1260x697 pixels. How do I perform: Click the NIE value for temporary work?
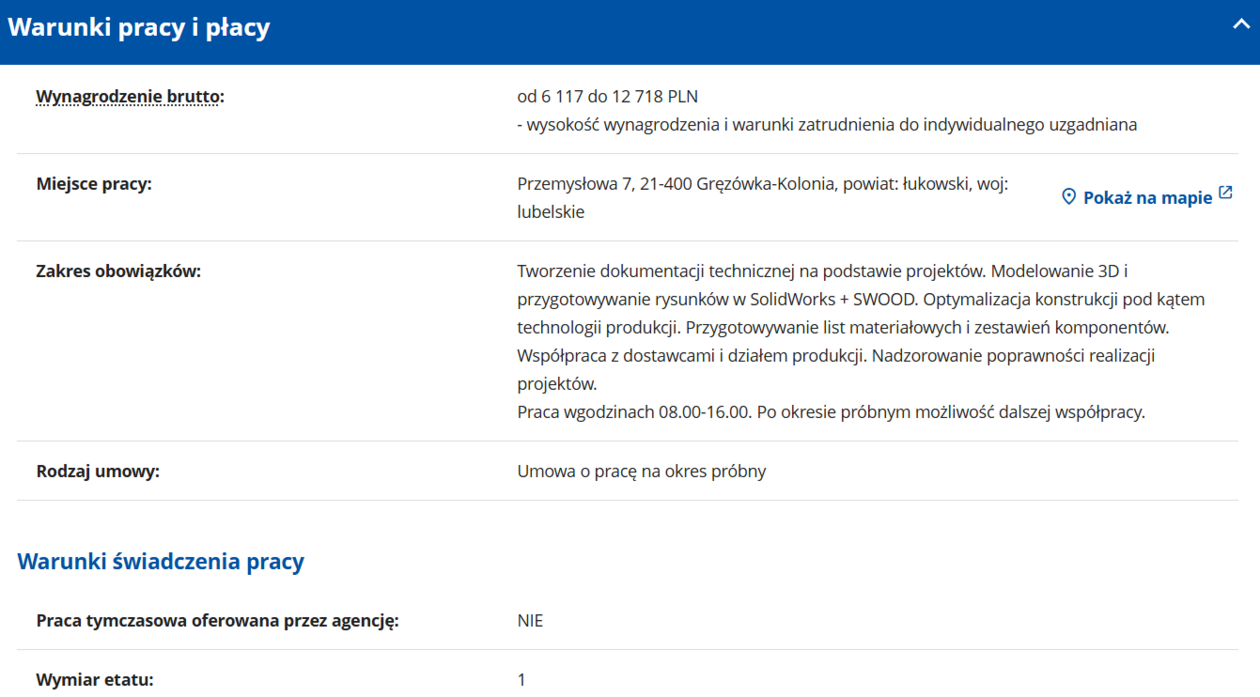[530, 621]
